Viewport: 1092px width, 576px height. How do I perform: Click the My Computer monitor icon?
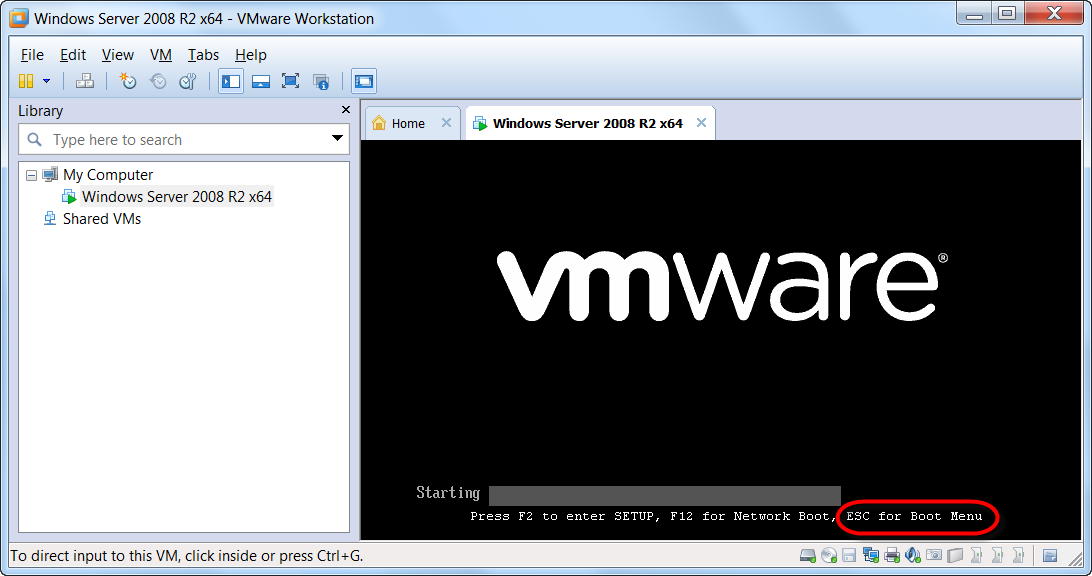point(50,175)
